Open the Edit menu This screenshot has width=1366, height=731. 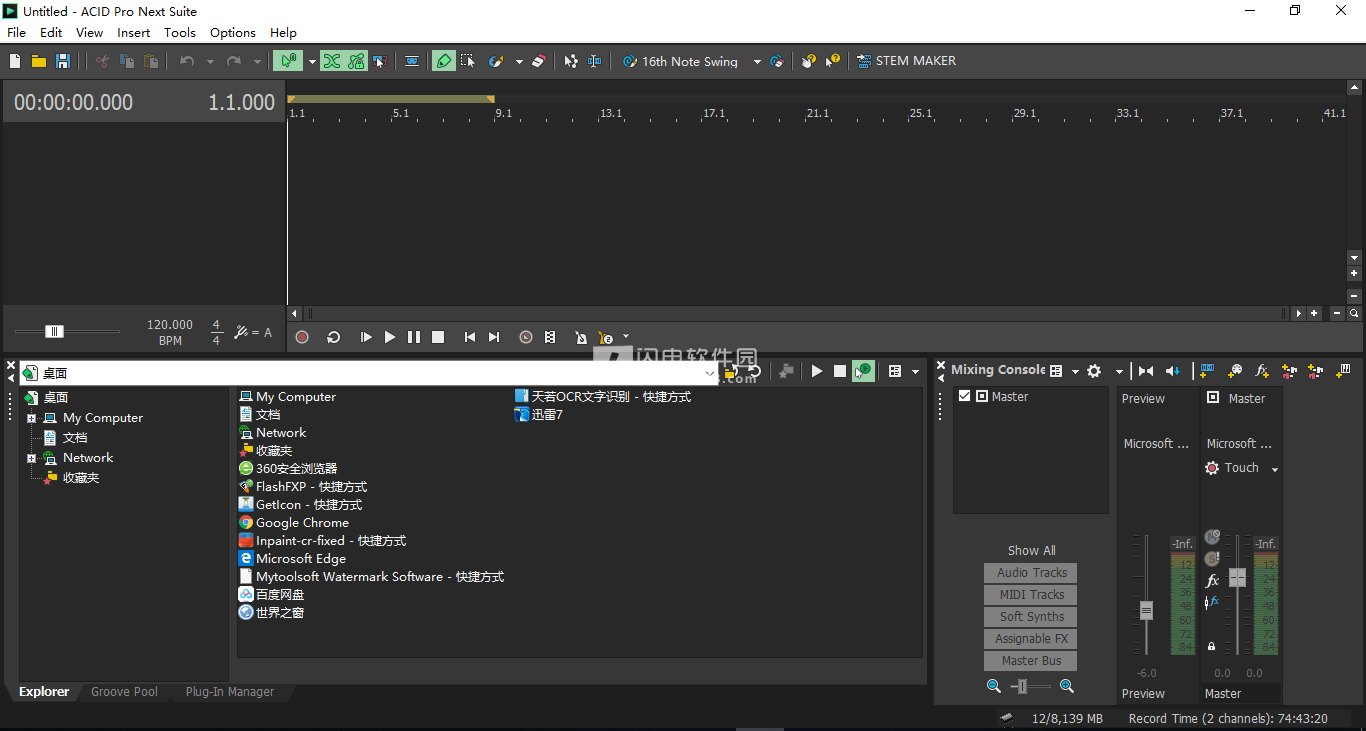click(51, 32)
